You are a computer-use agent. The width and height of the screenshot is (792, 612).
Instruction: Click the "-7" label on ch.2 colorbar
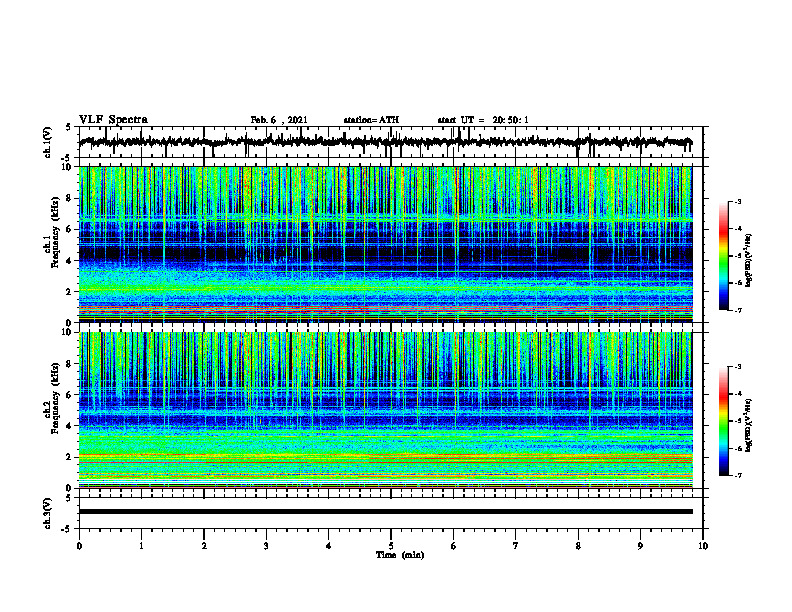[x=737, y=475]
